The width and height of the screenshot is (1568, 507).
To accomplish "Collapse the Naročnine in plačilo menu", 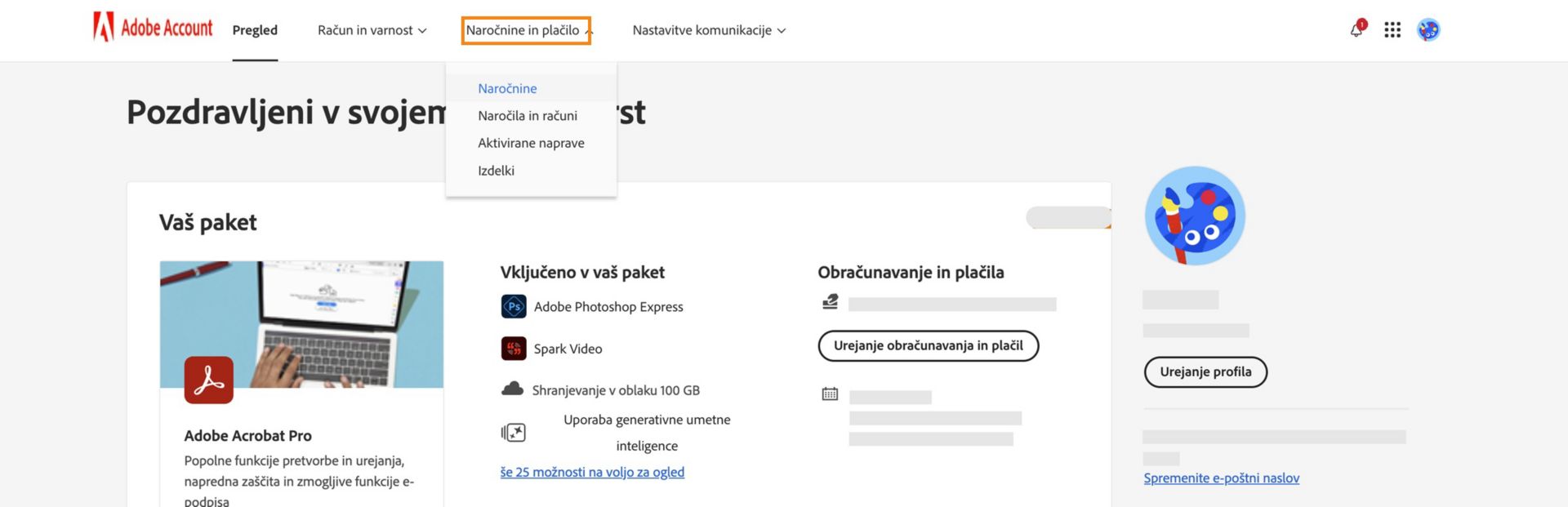I will pyautogui.click(x=526, y=30).
